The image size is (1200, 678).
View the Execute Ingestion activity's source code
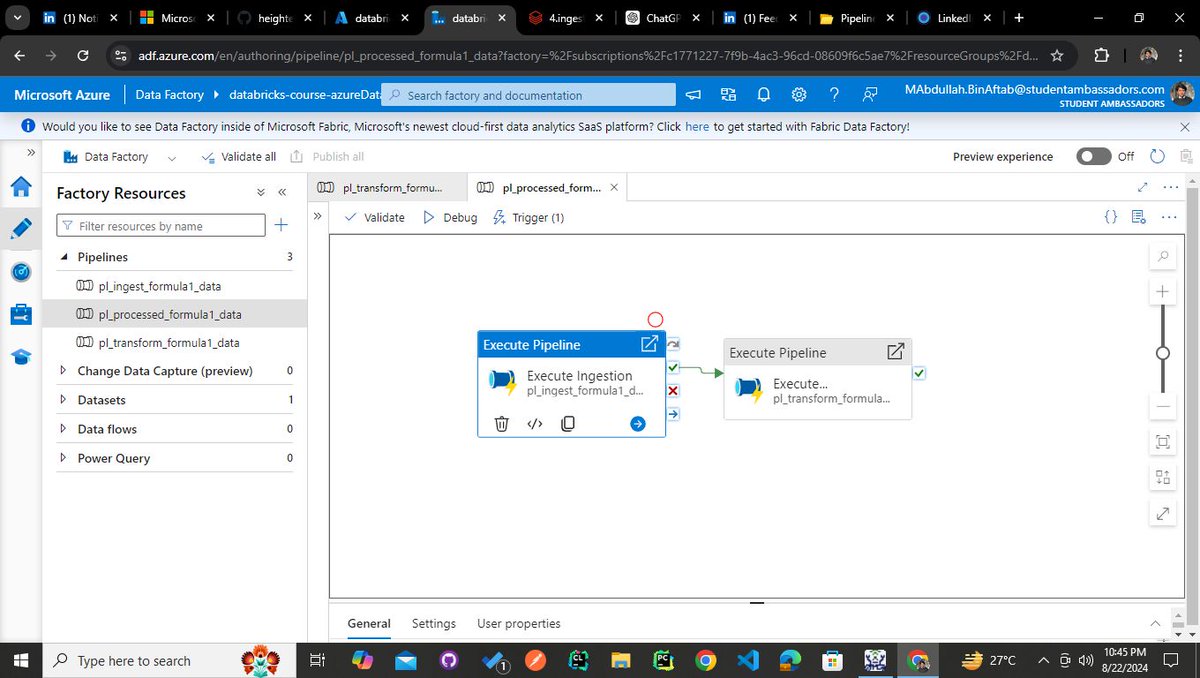[535, 423]
